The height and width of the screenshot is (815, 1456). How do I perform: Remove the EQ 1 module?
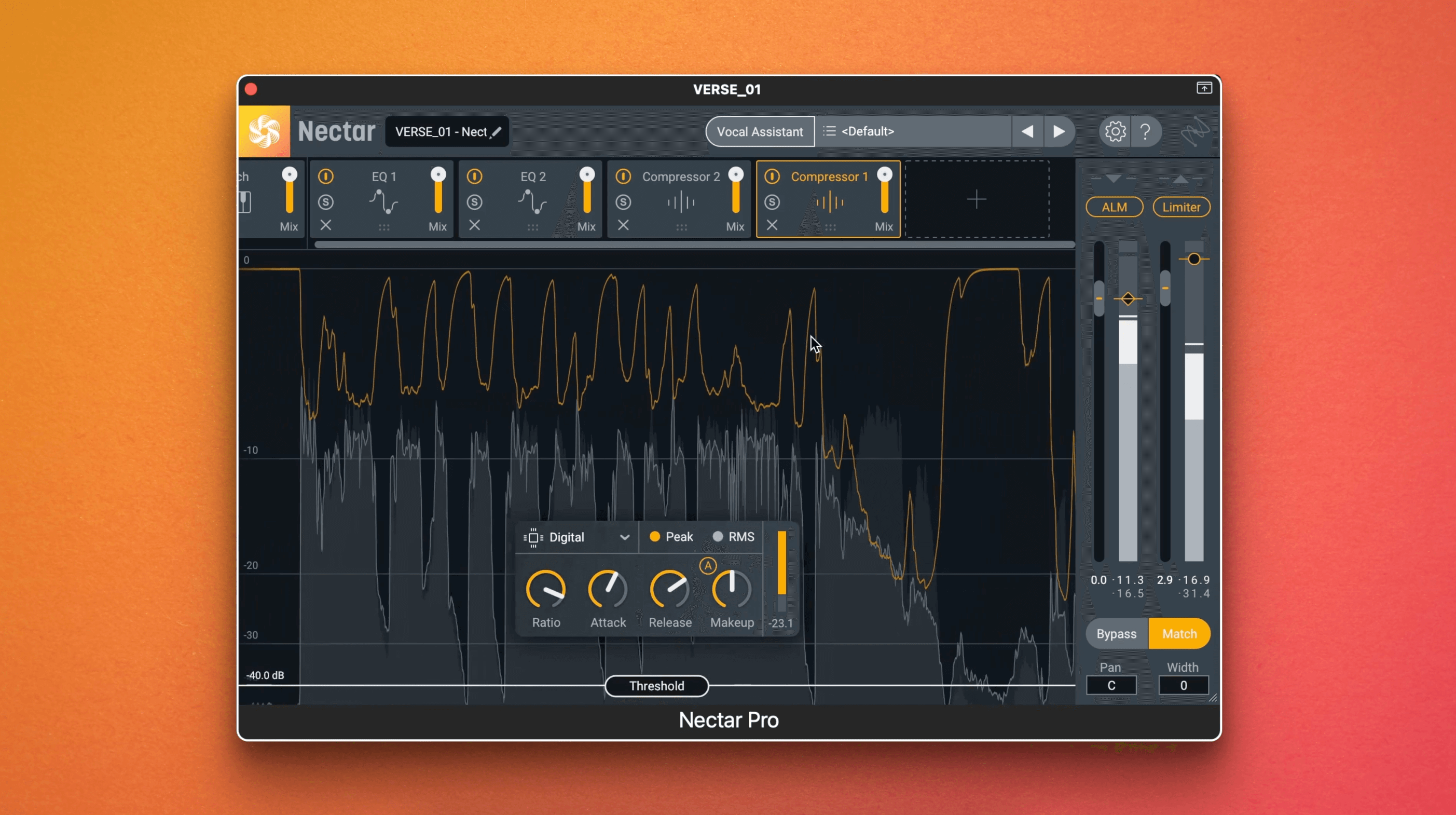325,225
